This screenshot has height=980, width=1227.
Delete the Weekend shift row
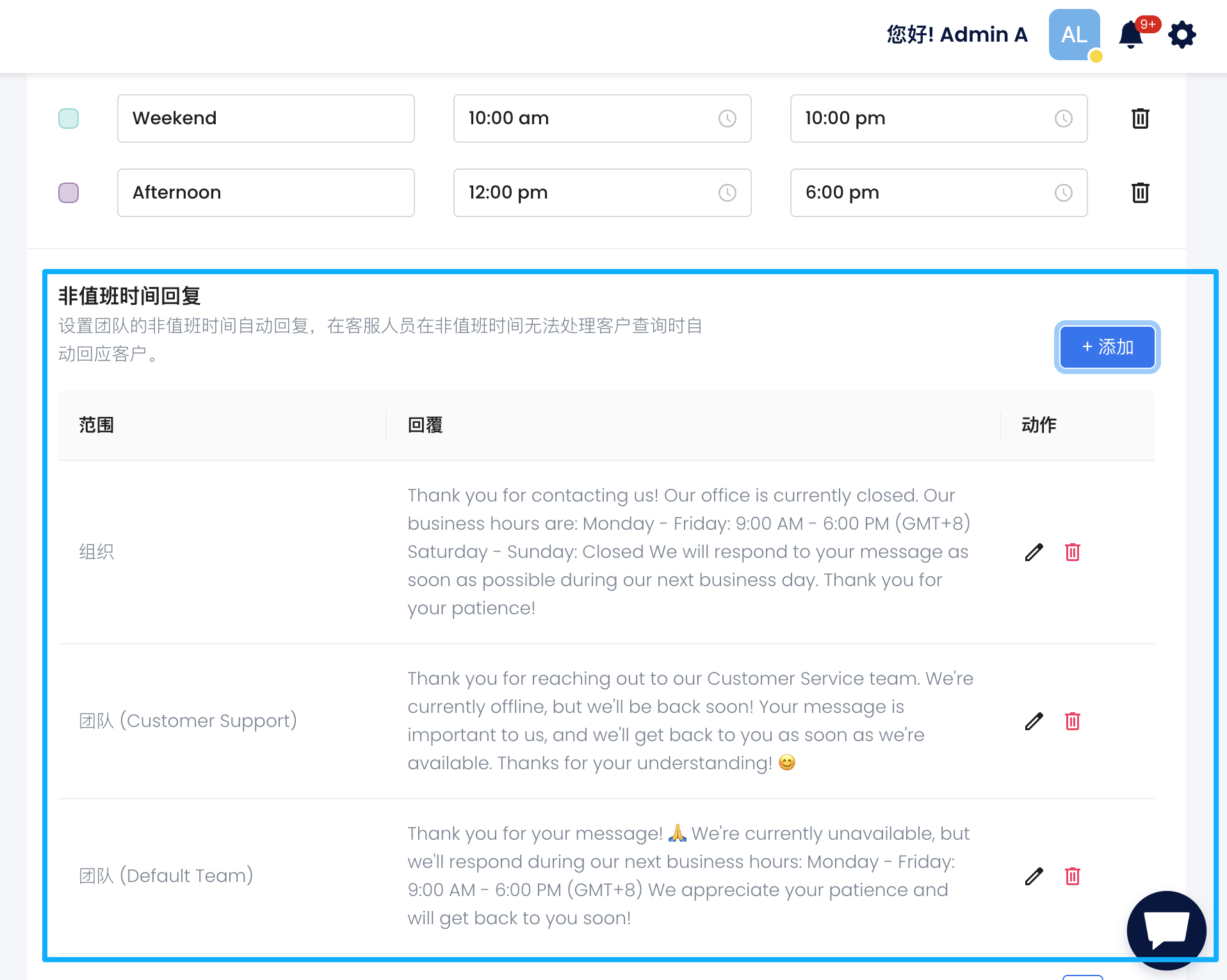pyautogui.click(x=1140, y=118)
